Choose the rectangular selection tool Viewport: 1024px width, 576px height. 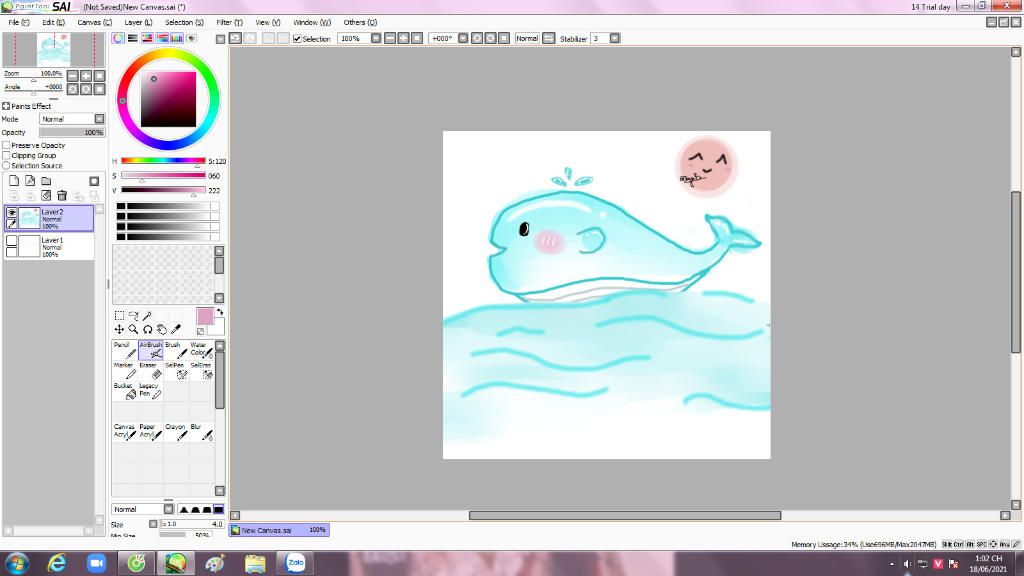[x=119, y=315]
